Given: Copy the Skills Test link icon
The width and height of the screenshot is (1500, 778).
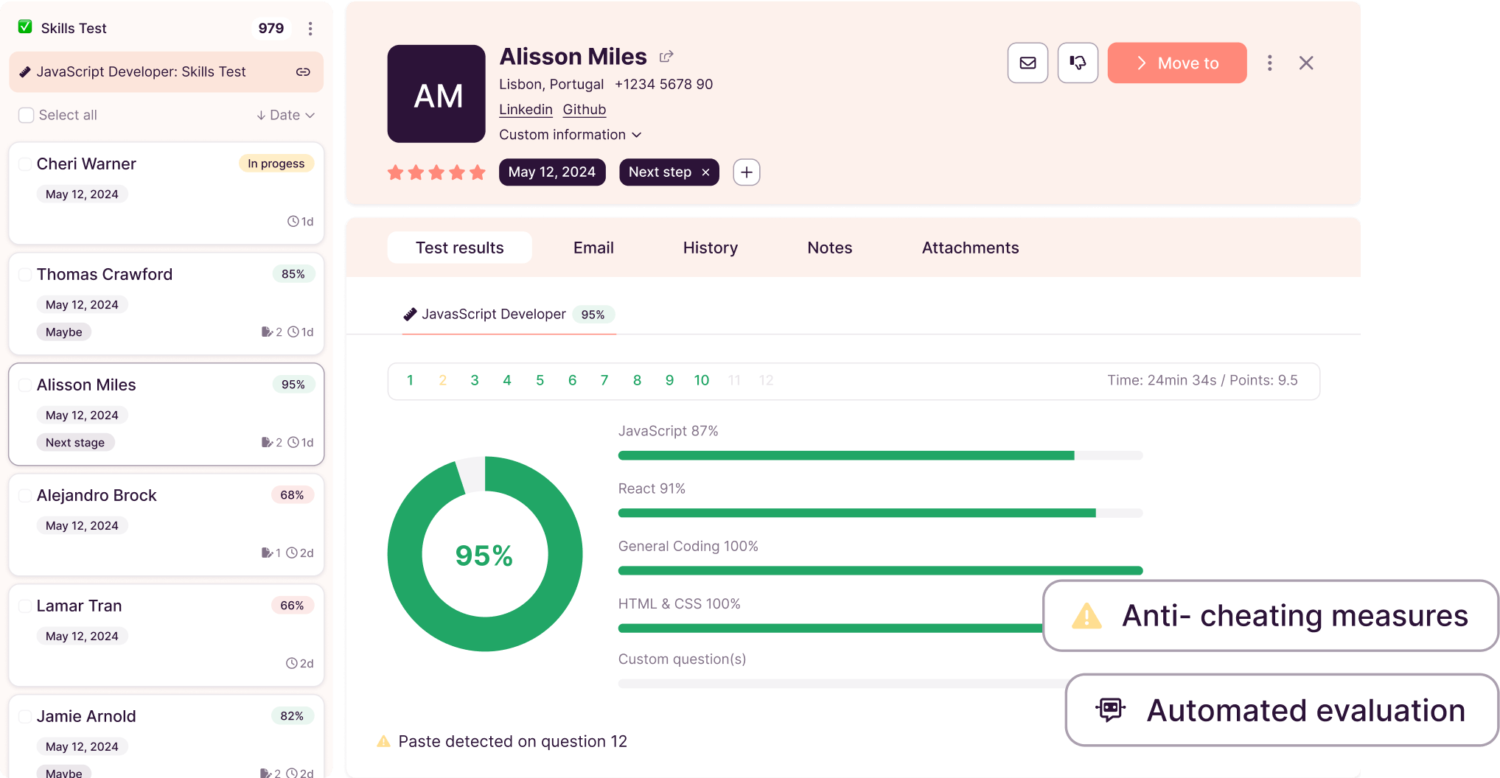Looking at the screenshot, I should [303, 72].
